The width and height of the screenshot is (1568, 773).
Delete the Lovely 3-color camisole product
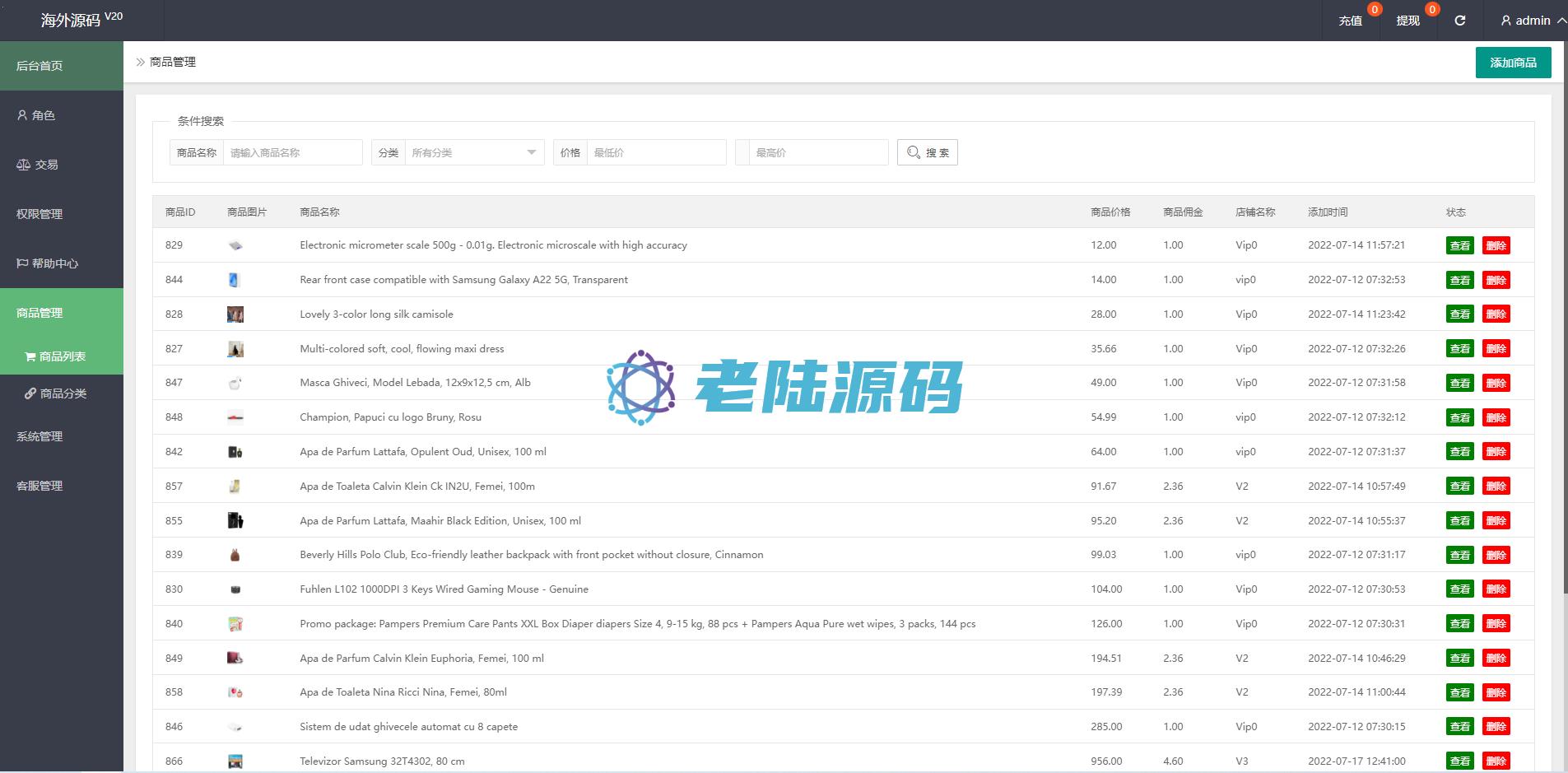point(1496,314)
